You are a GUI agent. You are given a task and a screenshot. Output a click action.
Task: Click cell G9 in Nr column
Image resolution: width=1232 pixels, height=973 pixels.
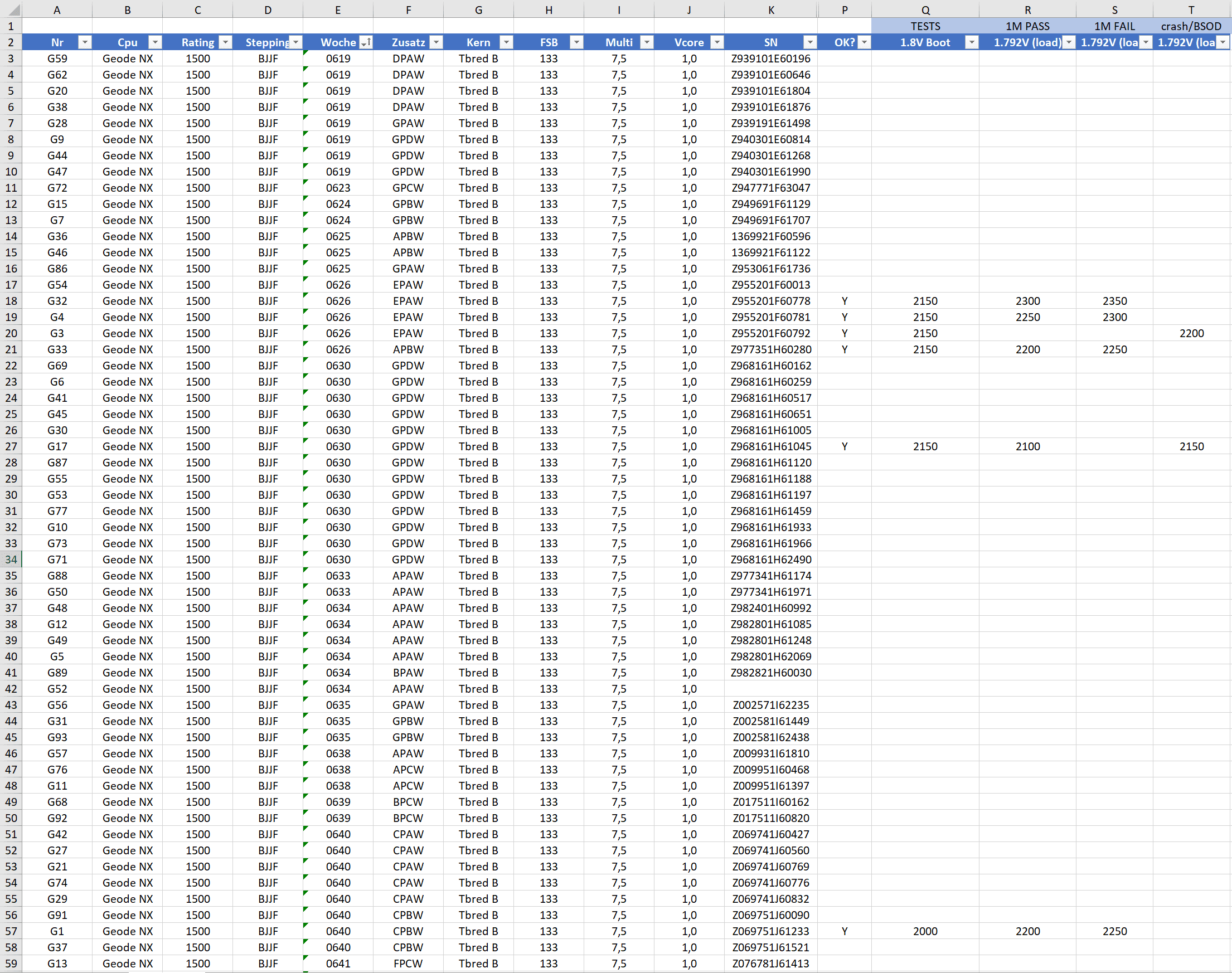[x=57, y=139]
